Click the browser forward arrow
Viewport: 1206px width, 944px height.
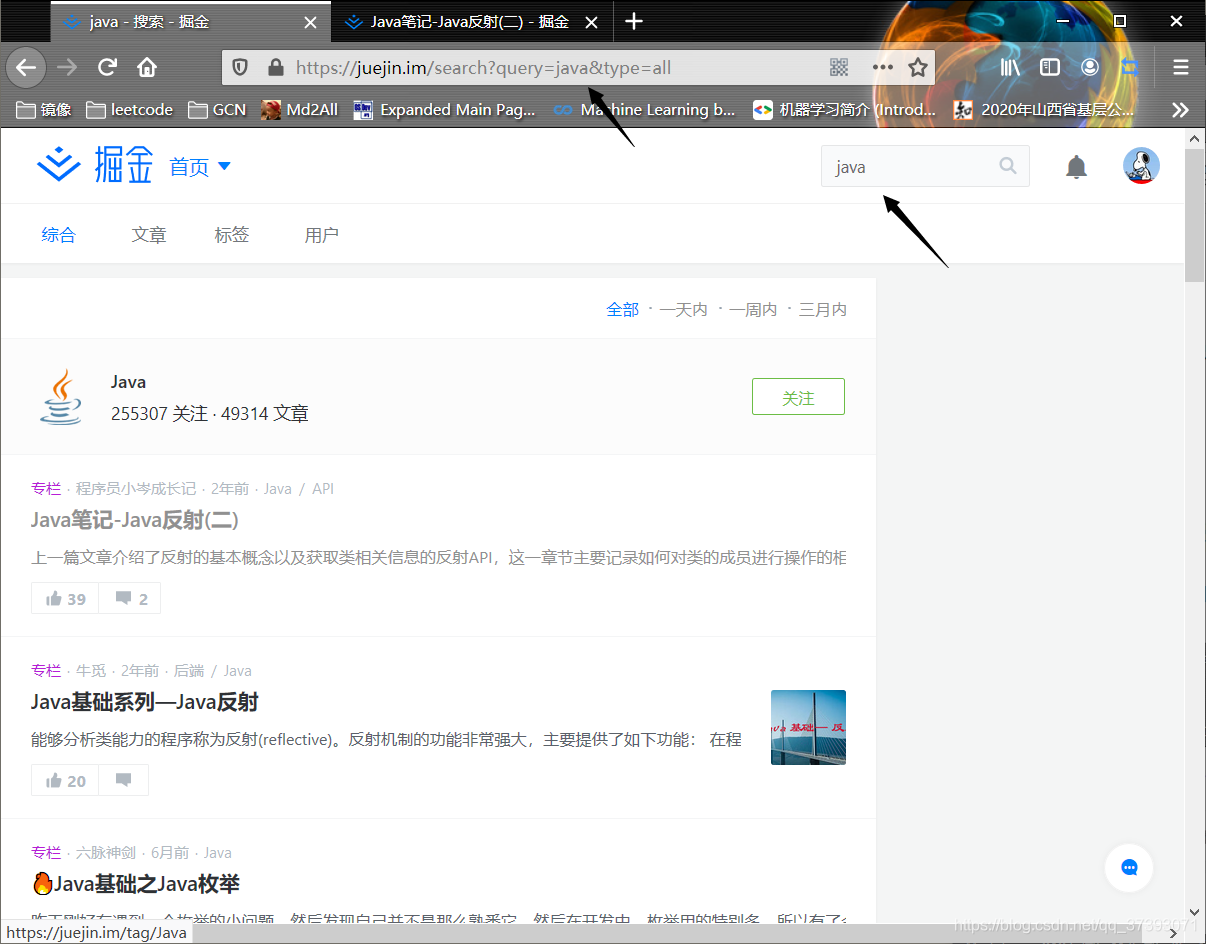coord(67,68)
